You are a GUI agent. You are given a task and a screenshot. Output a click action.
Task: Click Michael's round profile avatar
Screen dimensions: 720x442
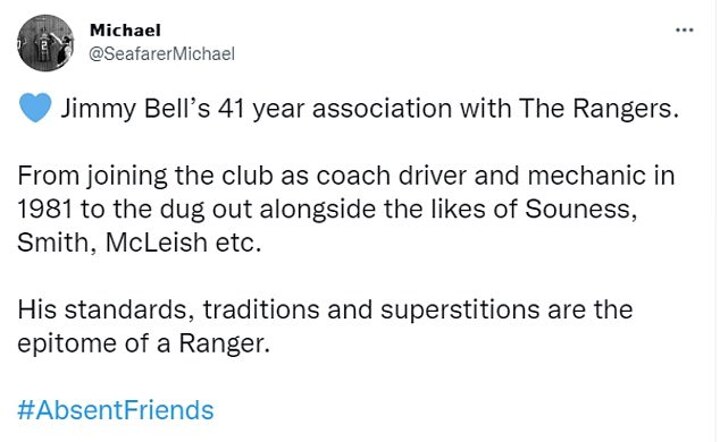point(45,43)
